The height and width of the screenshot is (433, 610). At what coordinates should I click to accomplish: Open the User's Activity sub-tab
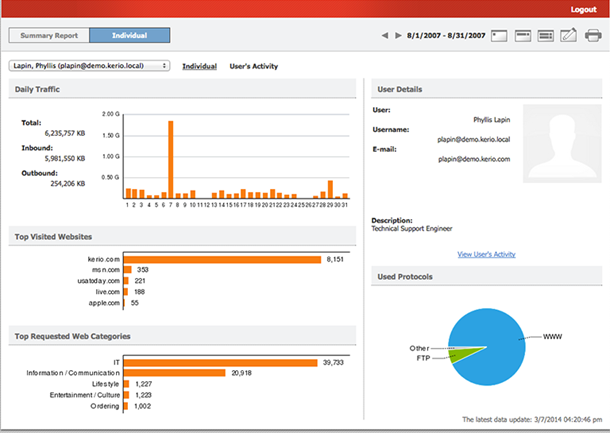pyautogui.click(x=254, y=67)
